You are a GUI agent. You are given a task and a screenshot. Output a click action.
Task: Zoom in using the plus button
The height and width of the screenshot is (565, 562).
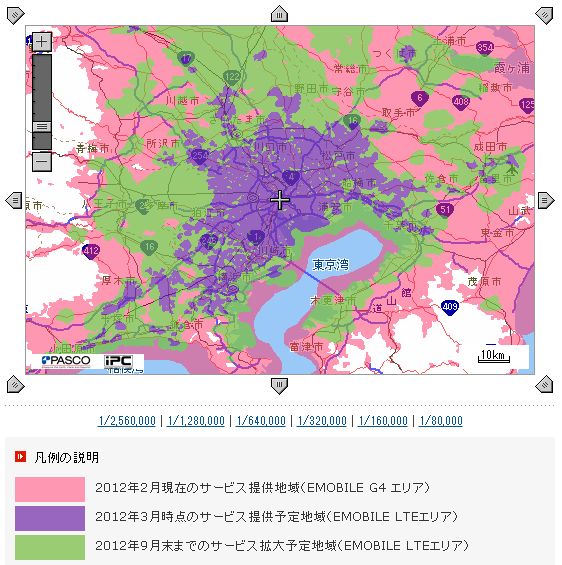coord(42,42)
